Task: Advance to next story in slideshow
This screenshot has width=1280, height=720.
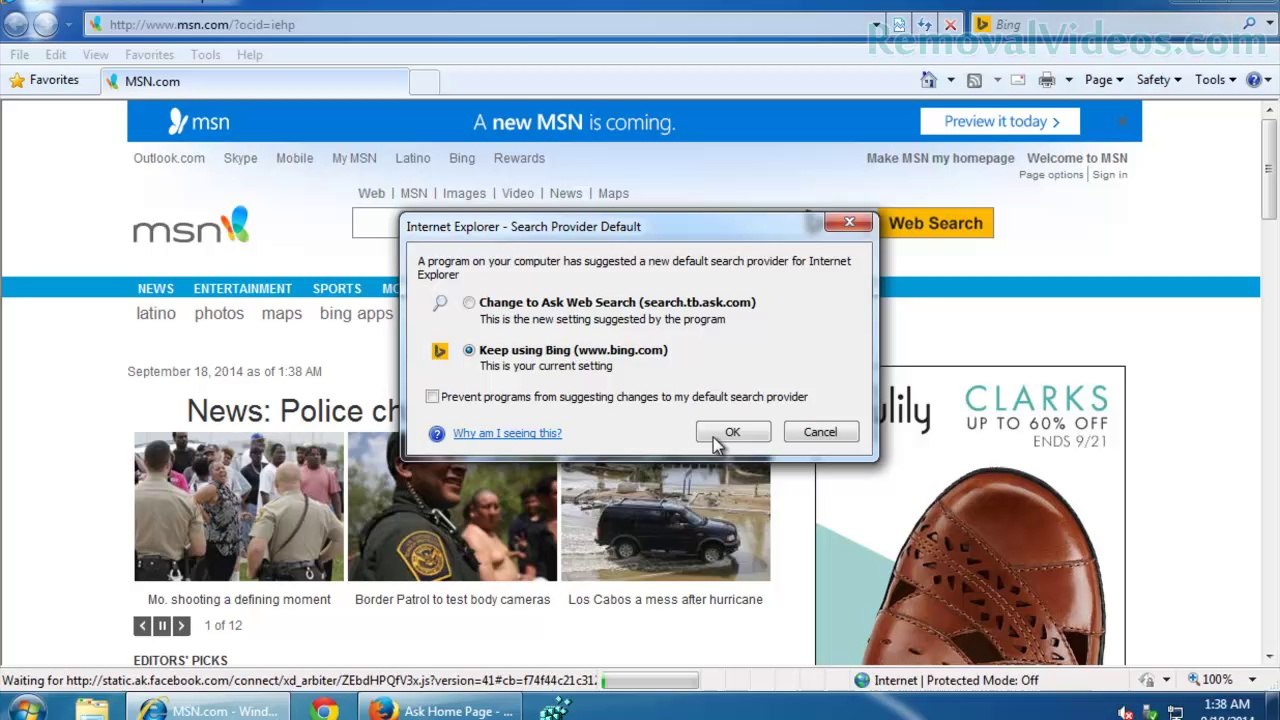Action: (x=181, y=626)
